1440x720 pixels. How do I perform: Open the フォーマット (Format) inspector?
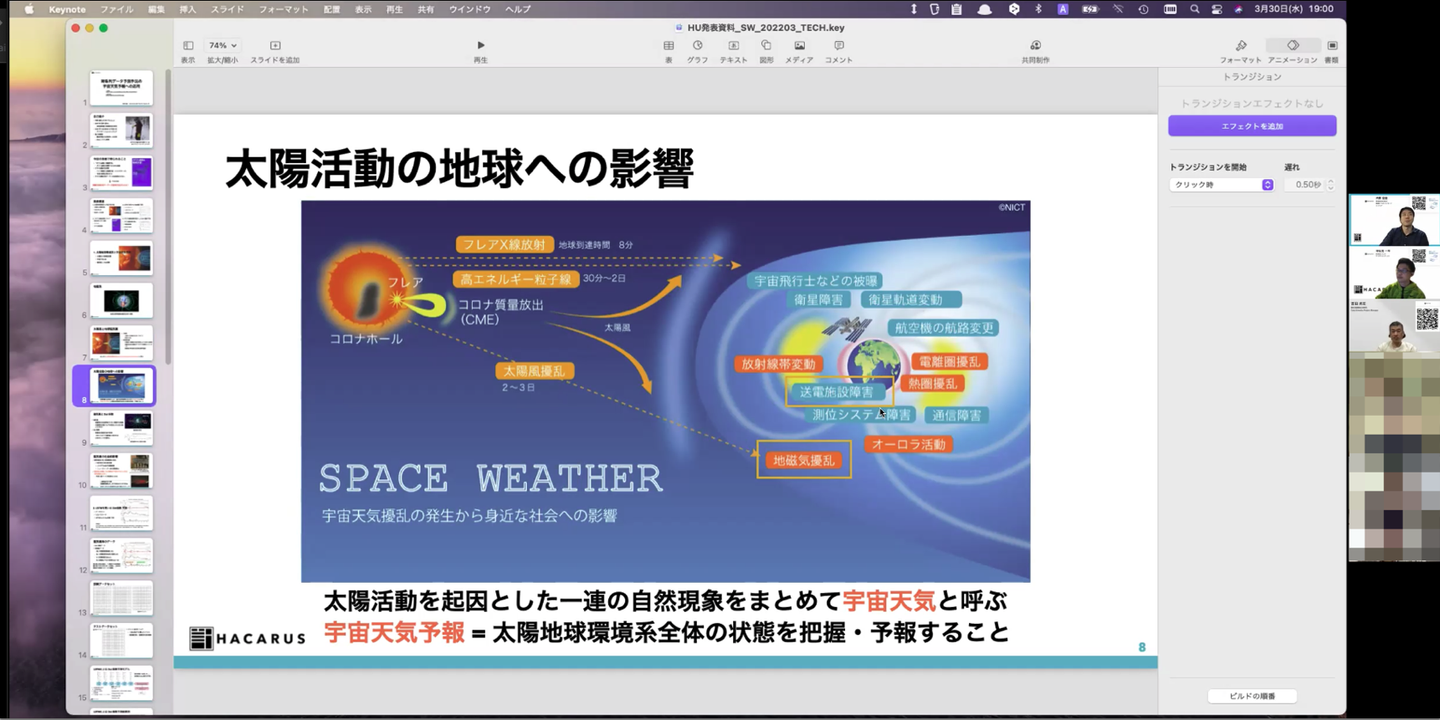[x=1241, y=46]
